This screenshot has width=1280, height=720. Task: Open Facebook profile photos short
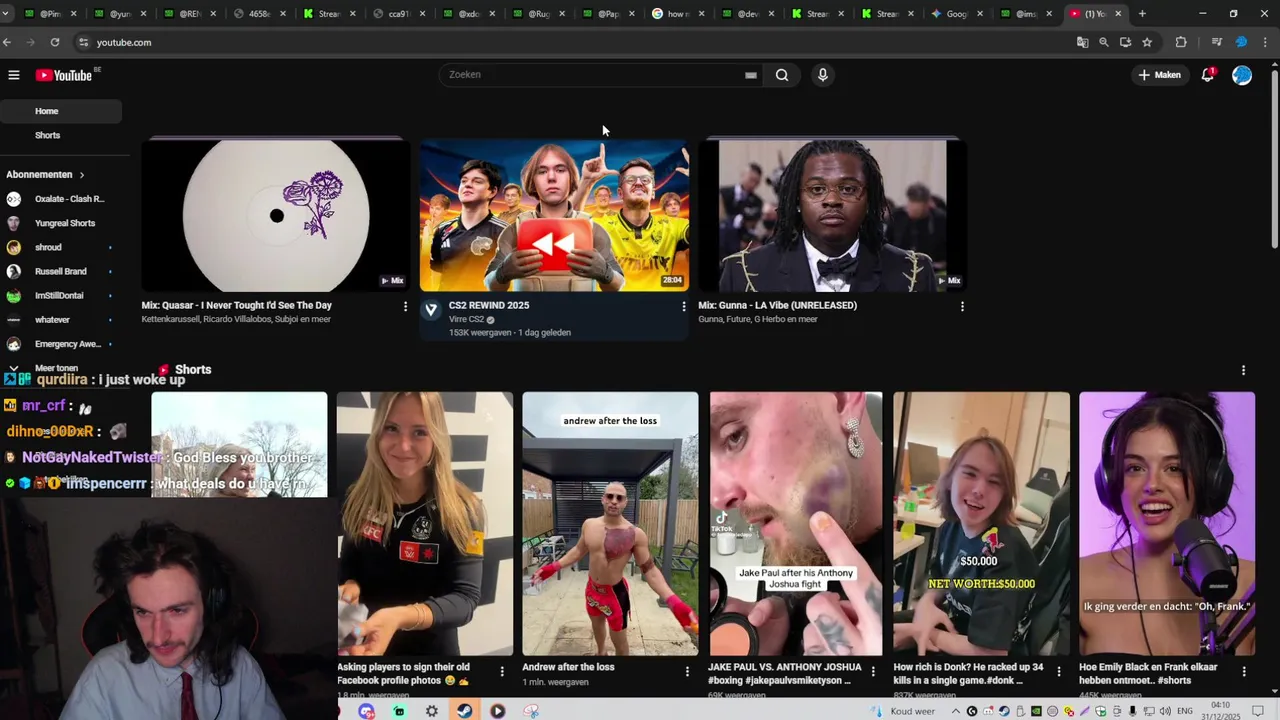[425, 523]
